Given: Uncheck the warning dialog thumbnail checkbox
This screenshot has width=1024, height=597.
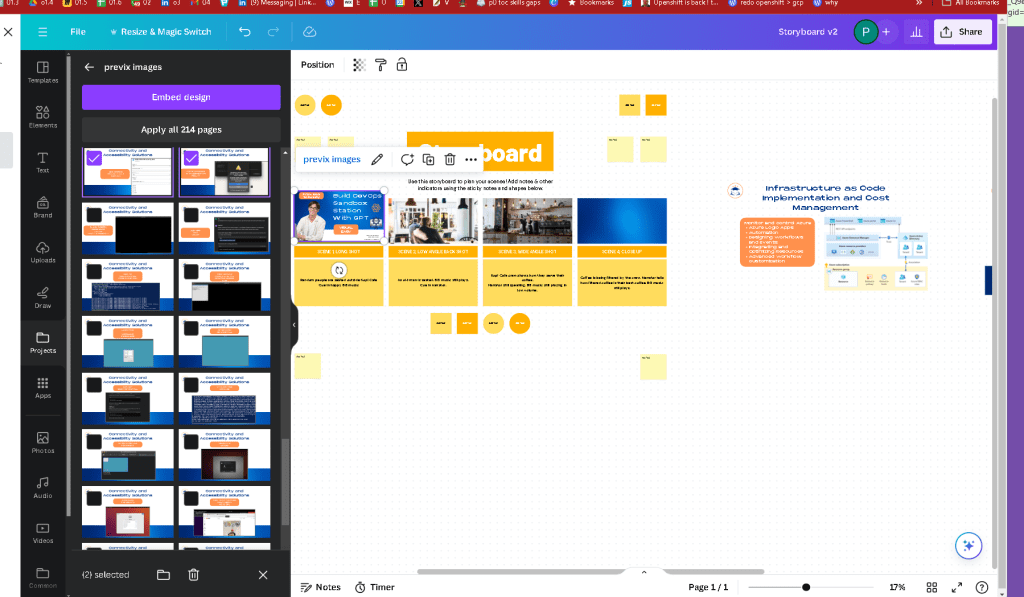Looking at the screenshot, I should [x=191, y=158].
